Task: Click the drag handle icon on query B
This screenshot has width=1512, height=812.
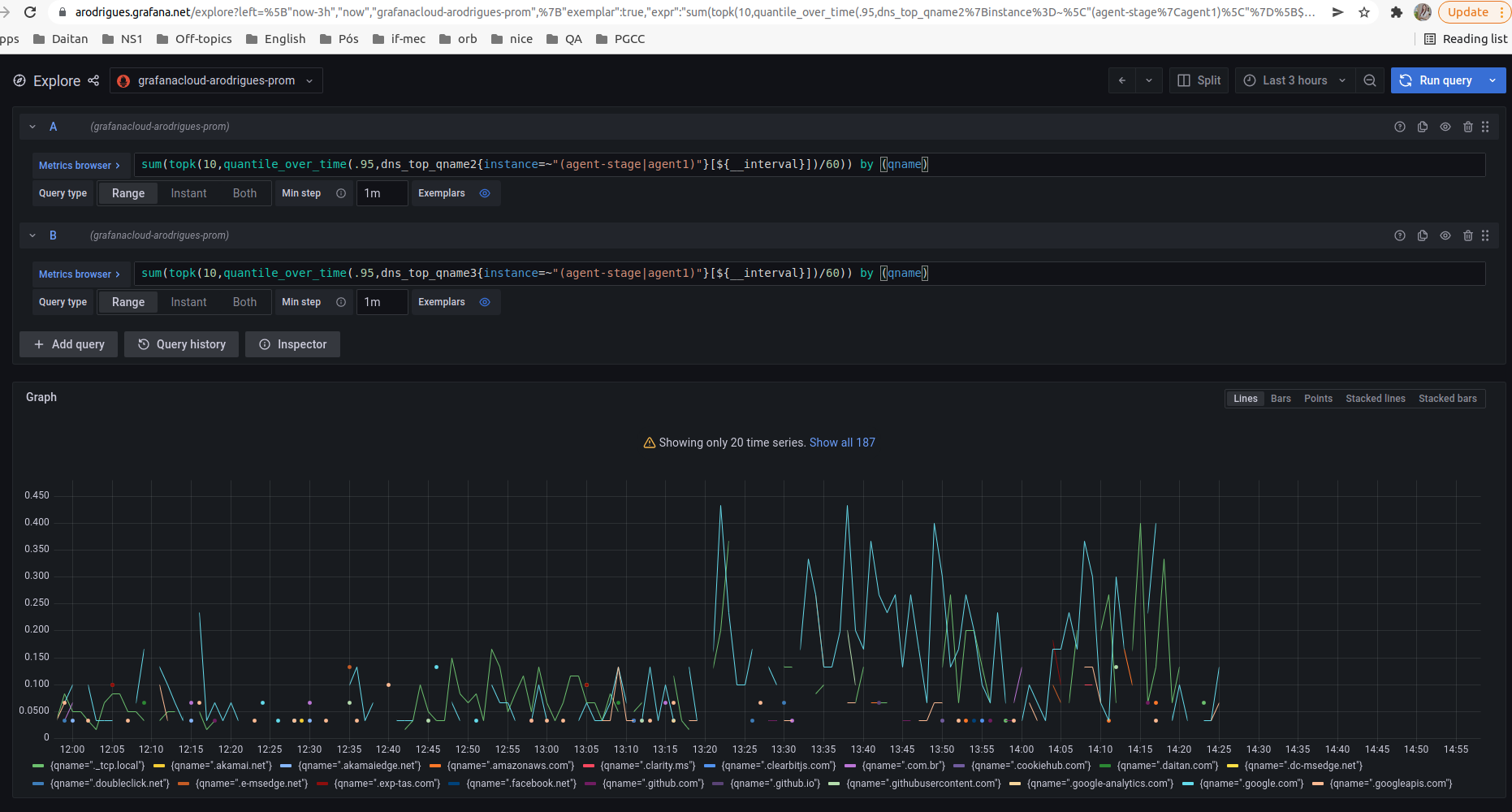Action: pos(1485,235)
